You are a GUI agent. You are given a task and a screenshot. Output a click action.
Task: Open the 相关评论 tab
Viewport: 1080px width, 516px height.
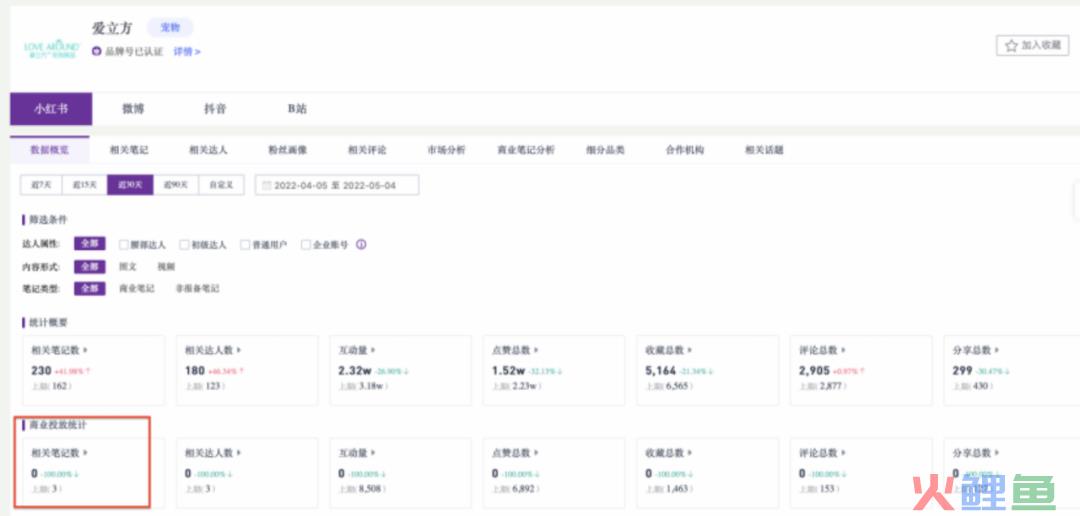[x=366, y=149]
